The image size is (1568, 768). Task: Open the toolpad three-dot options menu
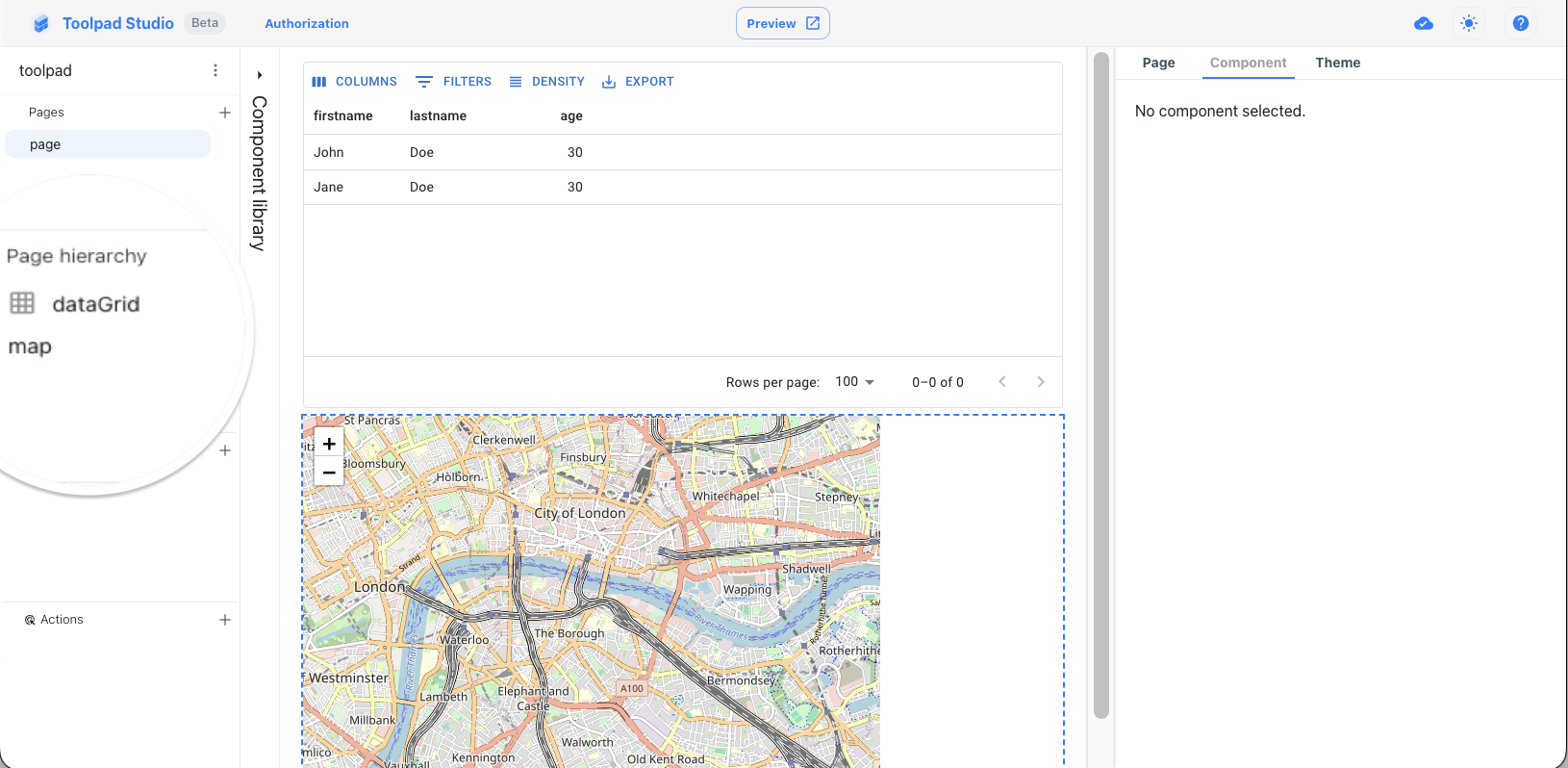[x=215, y=71]
